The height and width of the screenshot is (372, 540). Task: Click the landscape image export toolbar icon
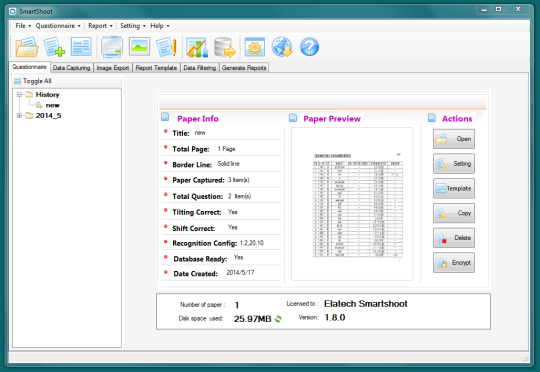point(139,46)
